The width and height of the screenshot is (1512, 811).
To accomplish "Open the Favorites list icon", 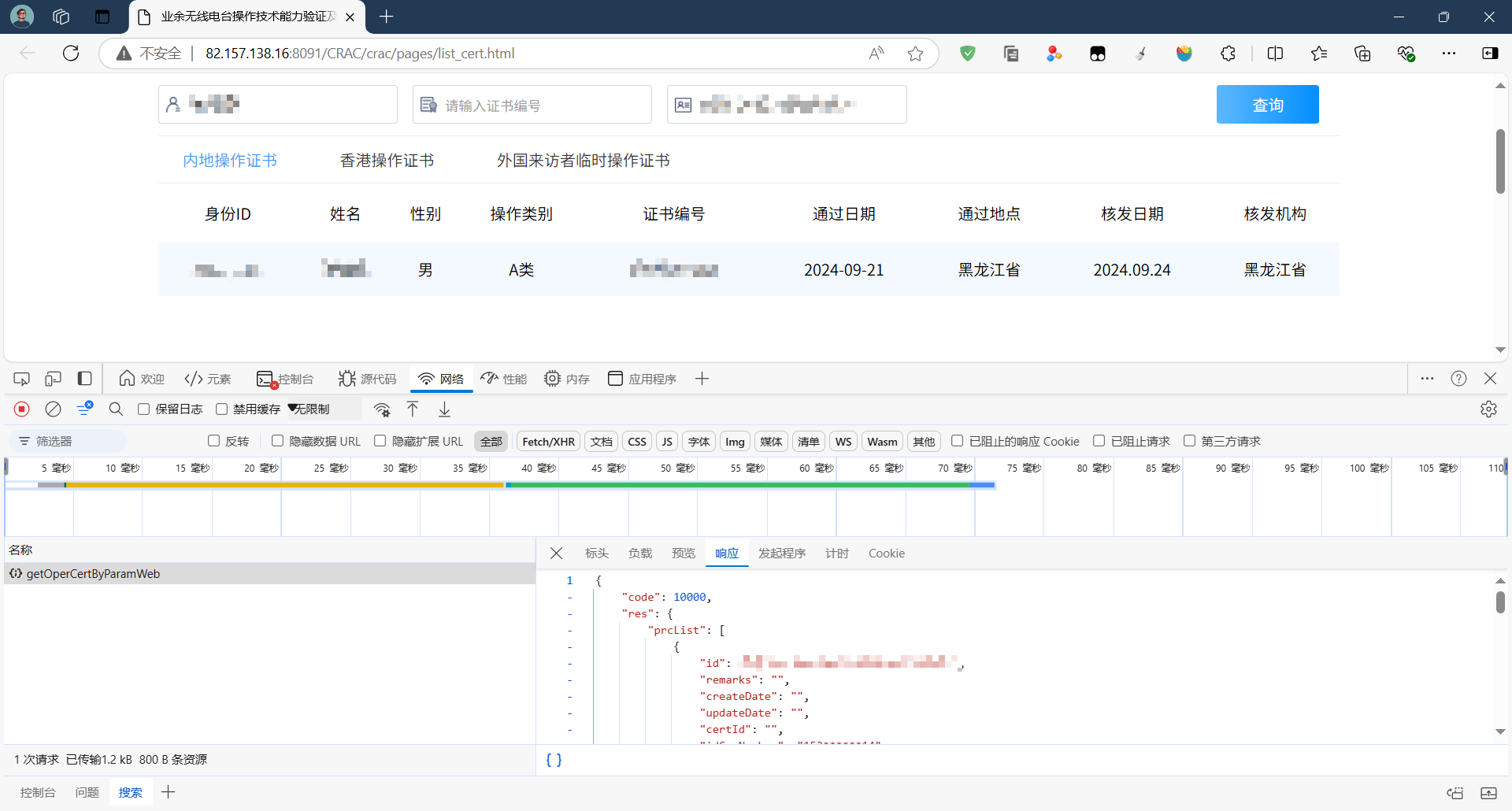I will (1319, 54).
